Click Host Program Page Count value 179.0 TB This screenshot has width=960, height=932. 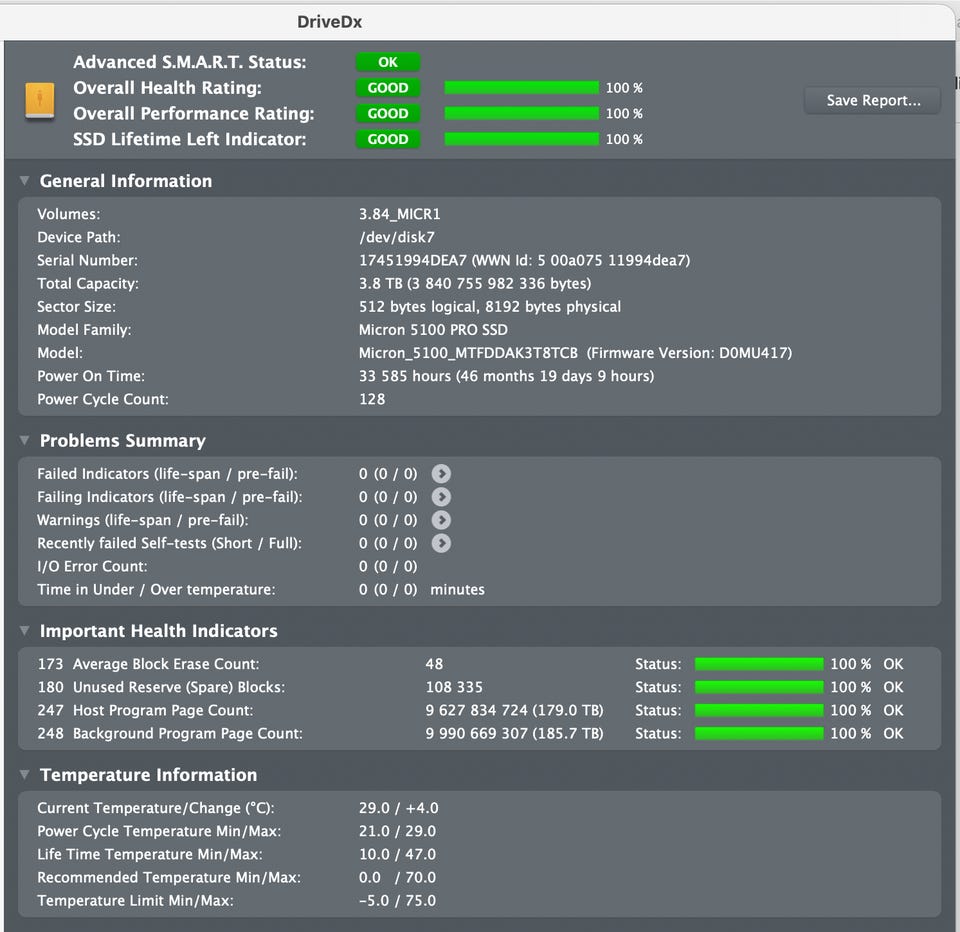pos(514,710)
